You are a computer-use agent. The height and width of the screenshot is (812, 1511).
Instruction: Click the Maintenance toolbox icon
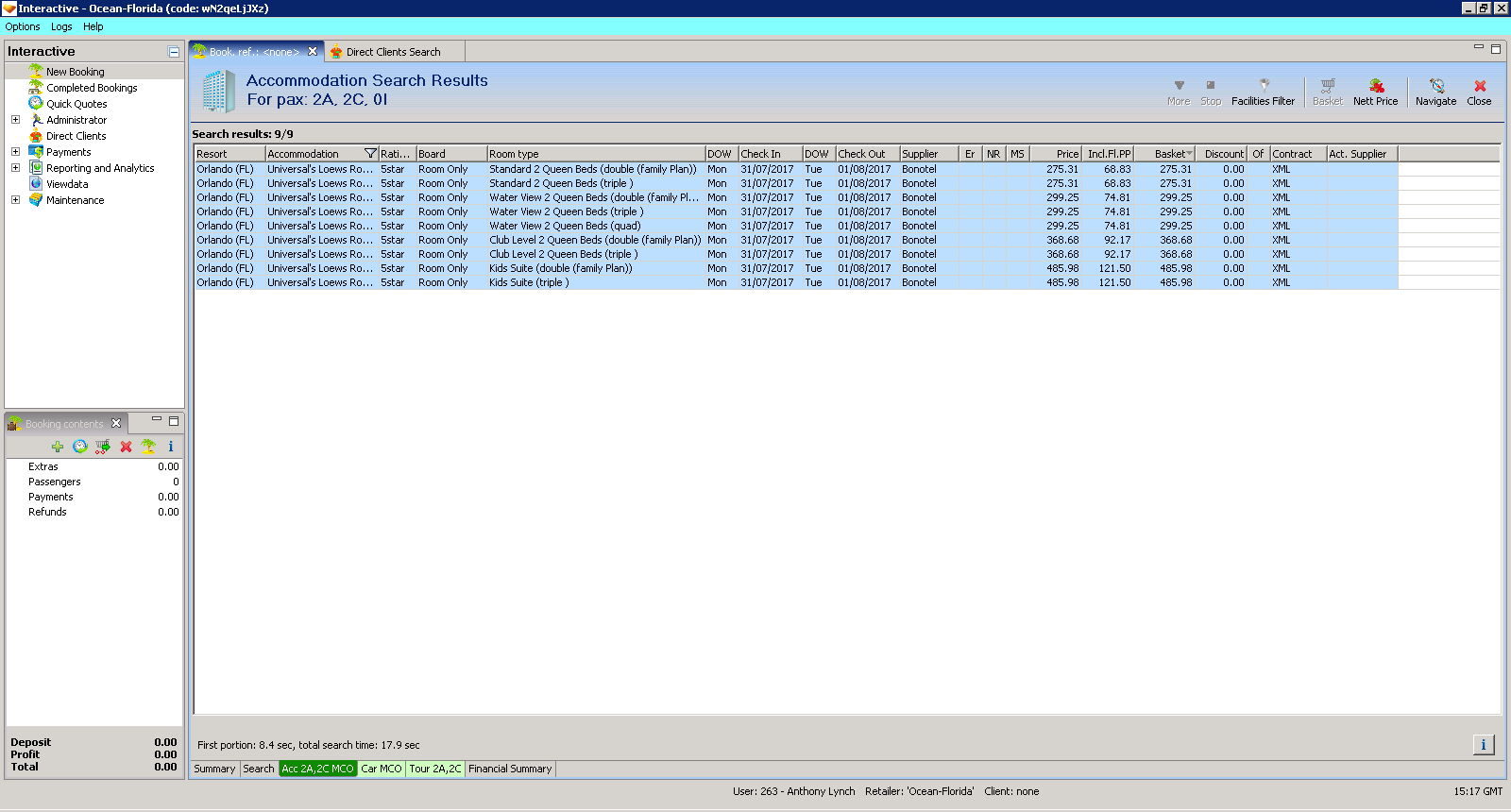click(36, 199)
